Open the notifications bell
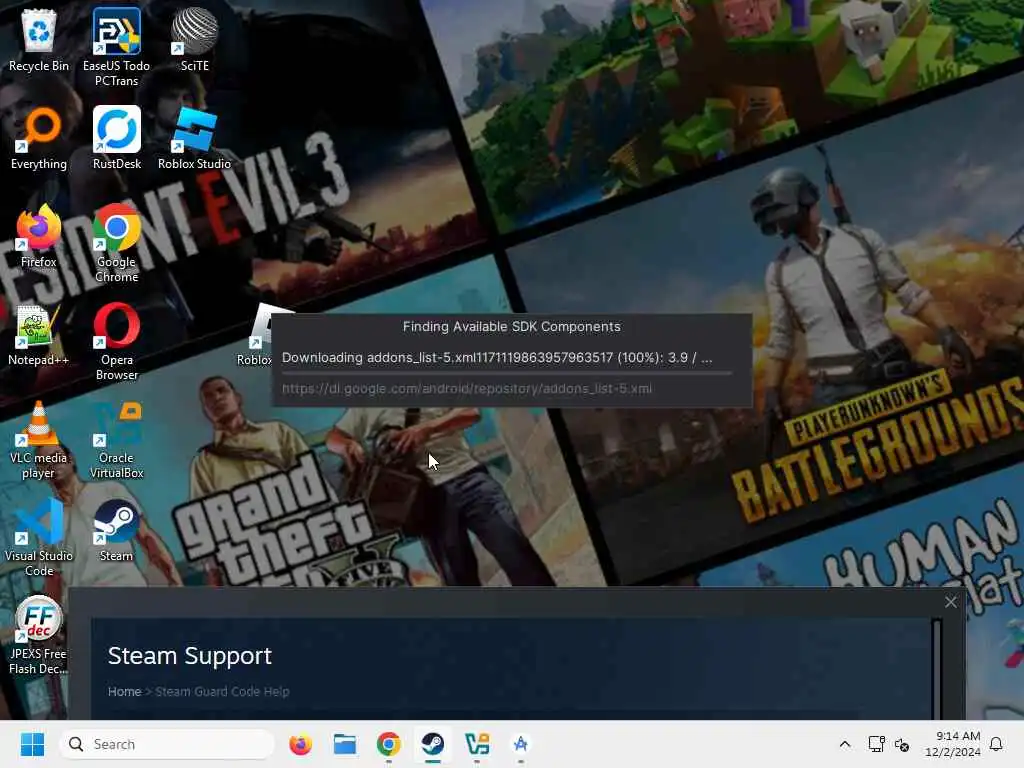Viewport: 1024px width, 768px height. (x=996, y=744)
